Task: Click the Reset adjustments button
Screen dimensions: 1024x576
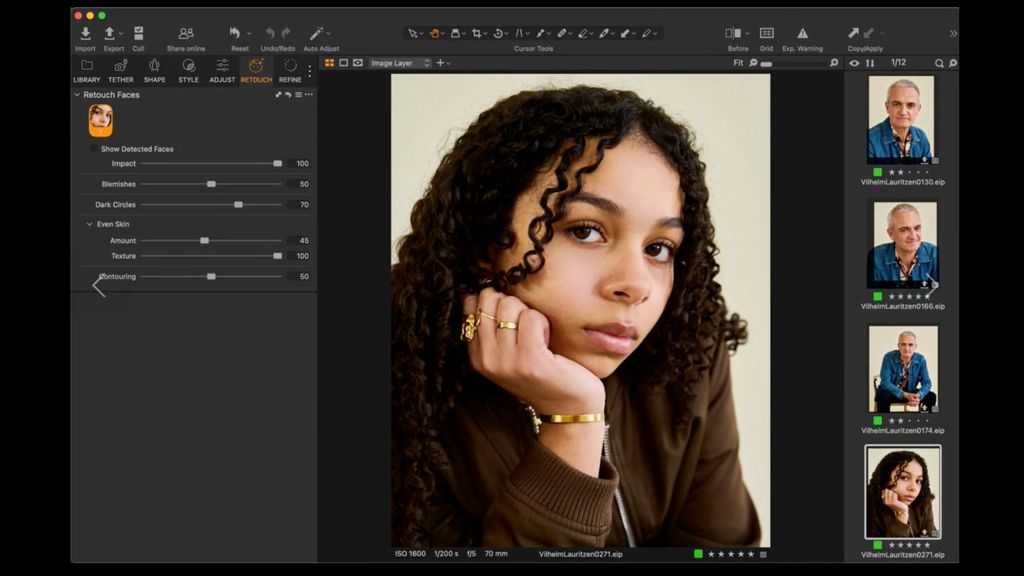Action: click(x=236, y=32)
